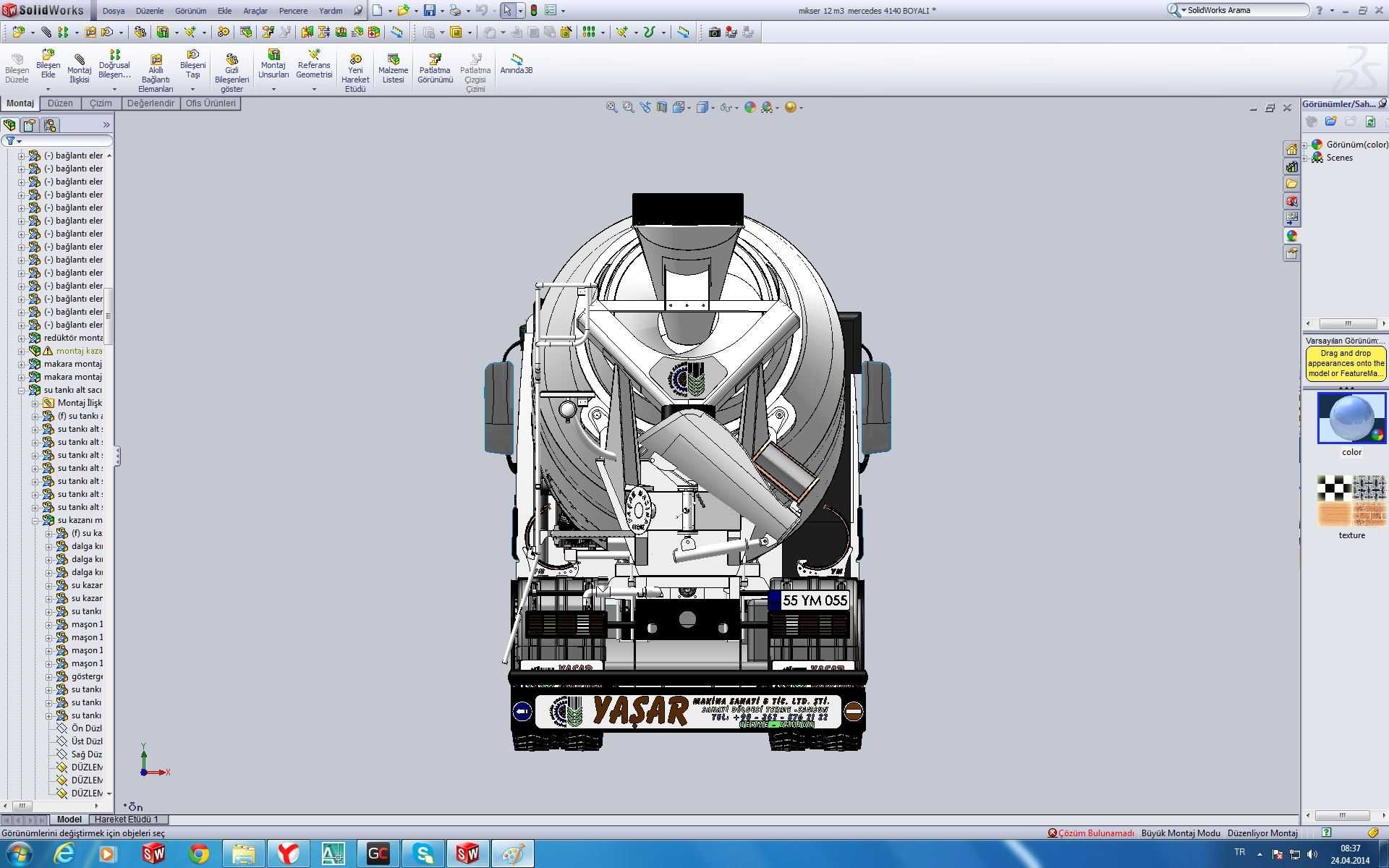Open the File Explorer folder icon in task pane
The image size is (1389, 868).
click(1291, 184)
